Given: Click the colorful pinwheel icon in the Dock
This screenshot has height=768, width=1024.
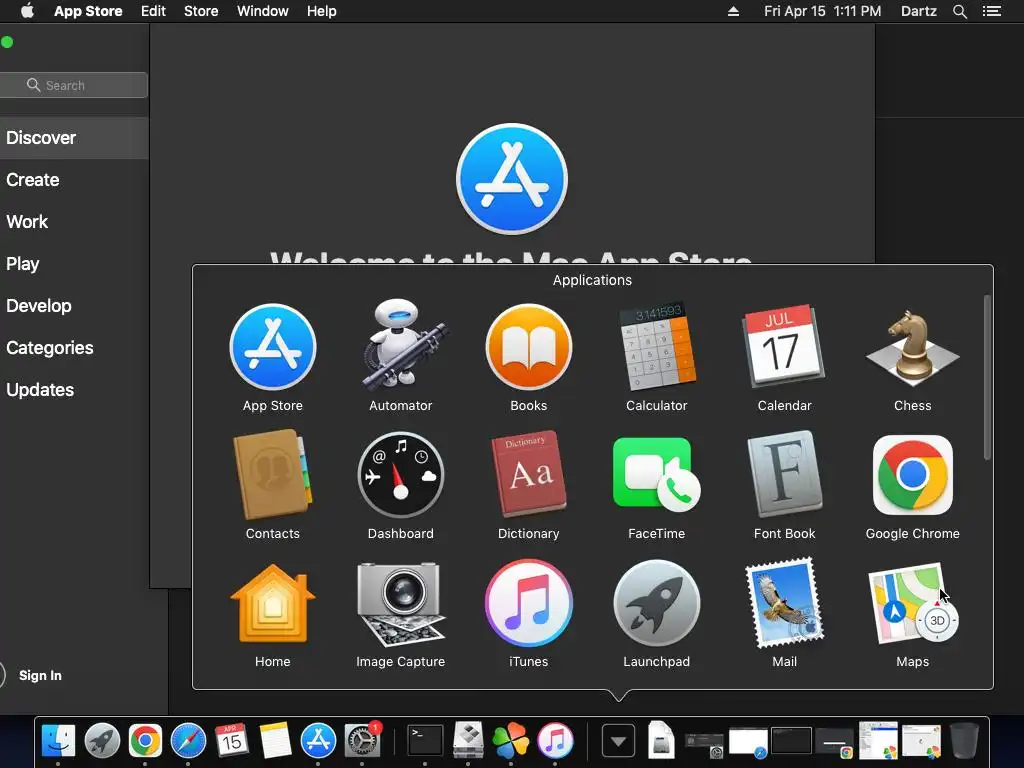Looking at the screenshot, I should (x=511, y=741).
